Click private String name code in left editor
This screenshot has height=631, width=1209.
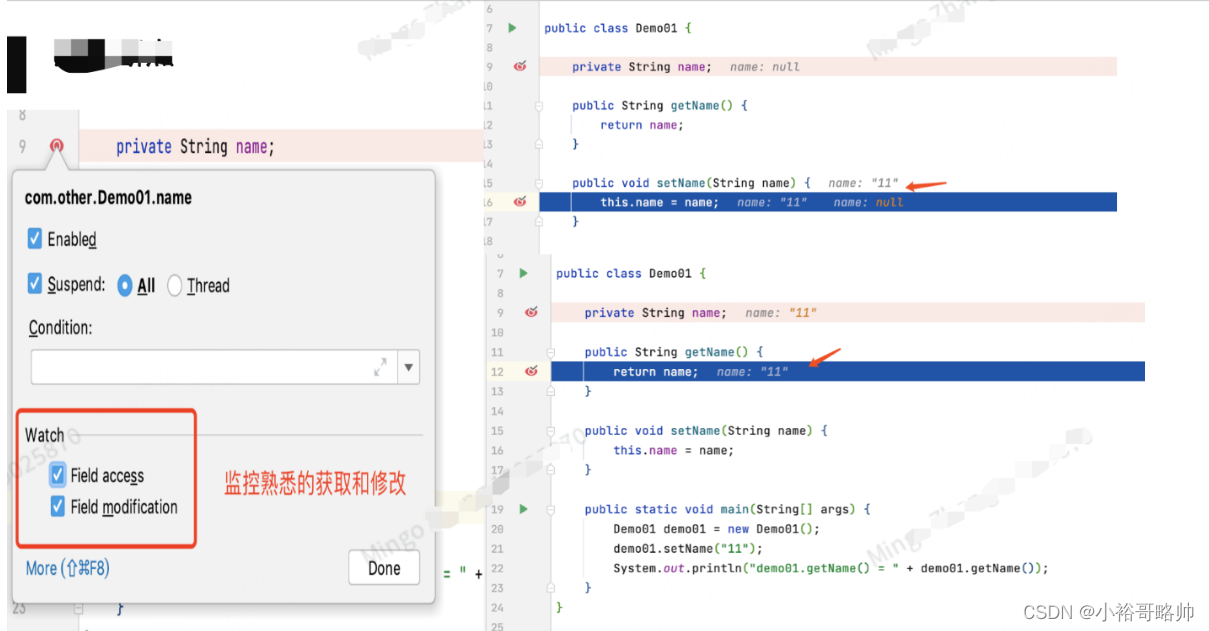click(195, 147)
